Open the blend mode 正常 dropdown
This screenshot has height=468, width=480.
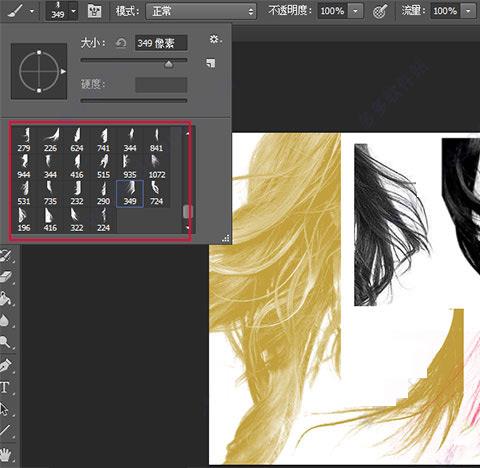pos(201,12)
